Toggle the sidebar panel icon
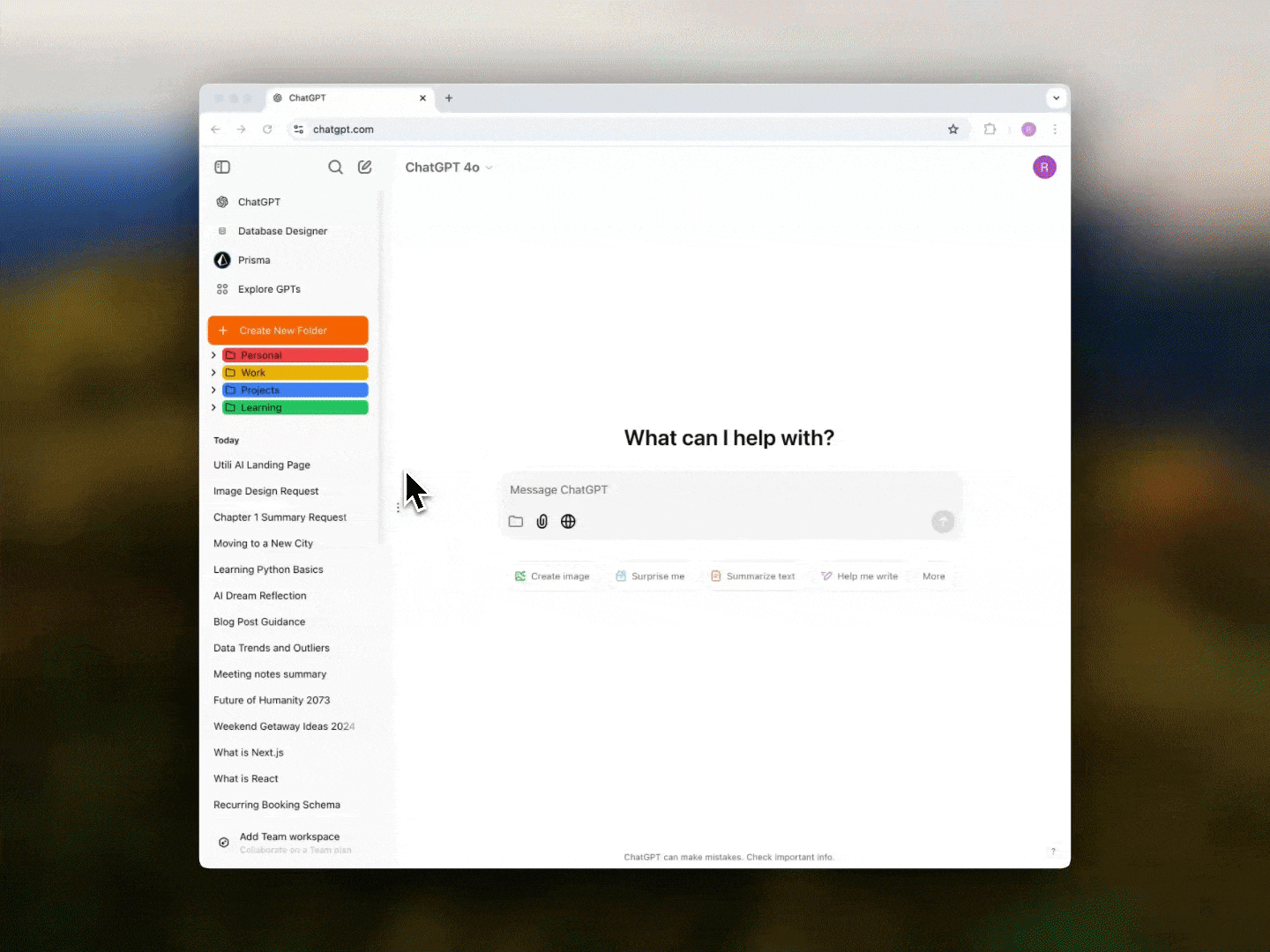Viewport: 1270px width, 952px height. click(222, 167)
